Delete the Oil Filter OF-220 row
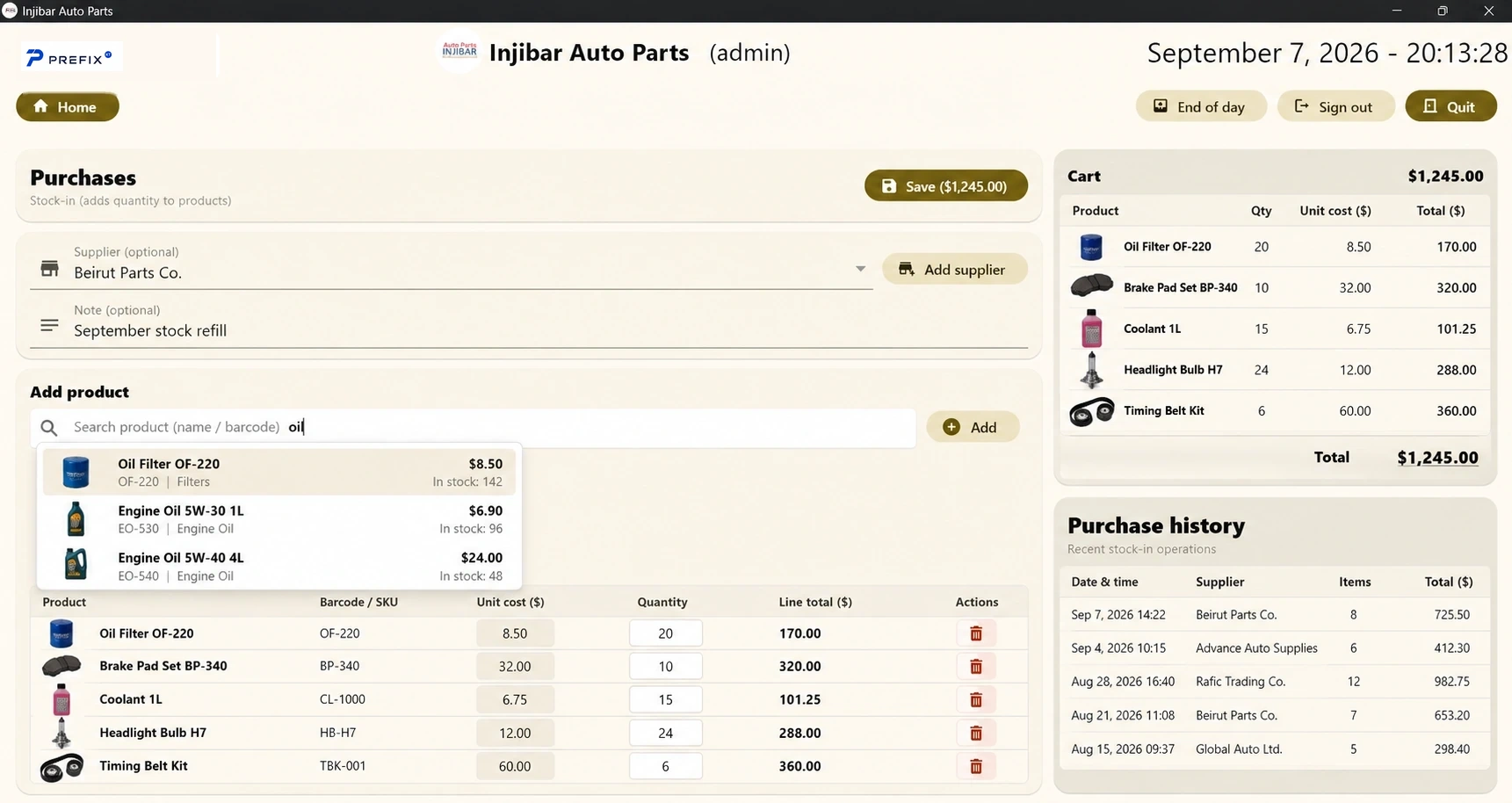This screenshot has height=803, width=1512. (x=975, y=633)
